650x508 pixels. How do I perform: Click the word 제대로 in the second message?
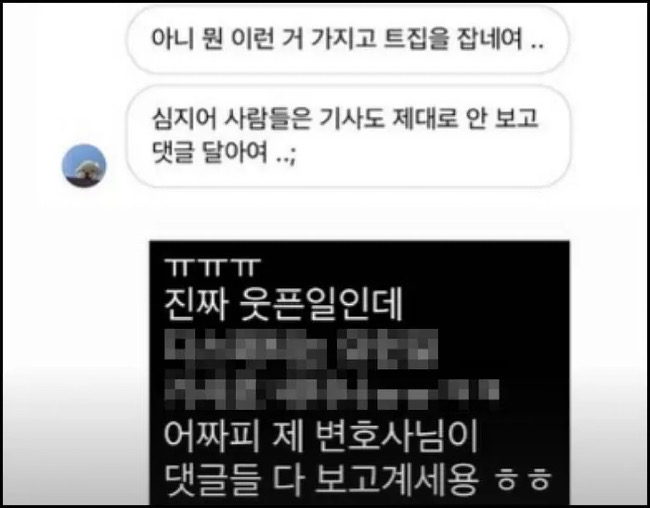click(424, 118)
